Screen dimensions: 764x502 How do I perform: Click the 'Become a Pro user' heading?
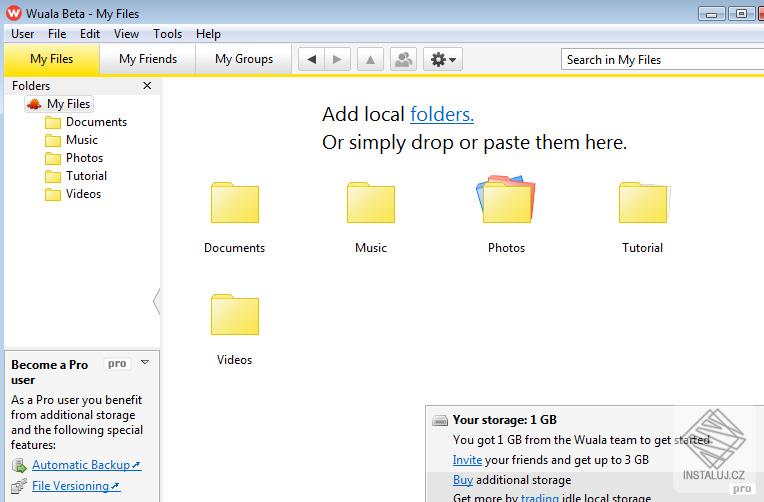pos(49,372)
